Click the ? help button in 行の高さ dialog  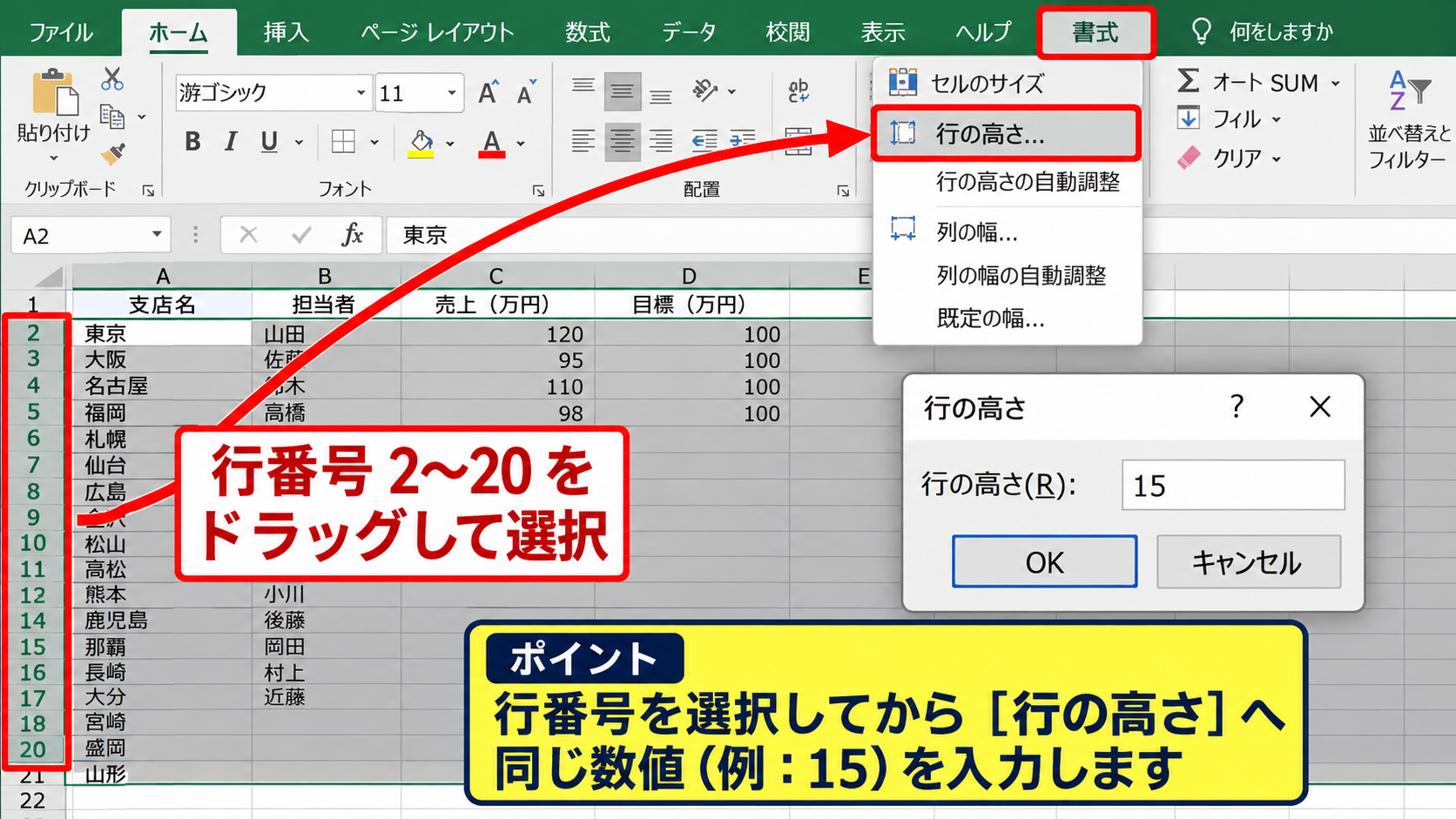click(x=1237, y=406)
